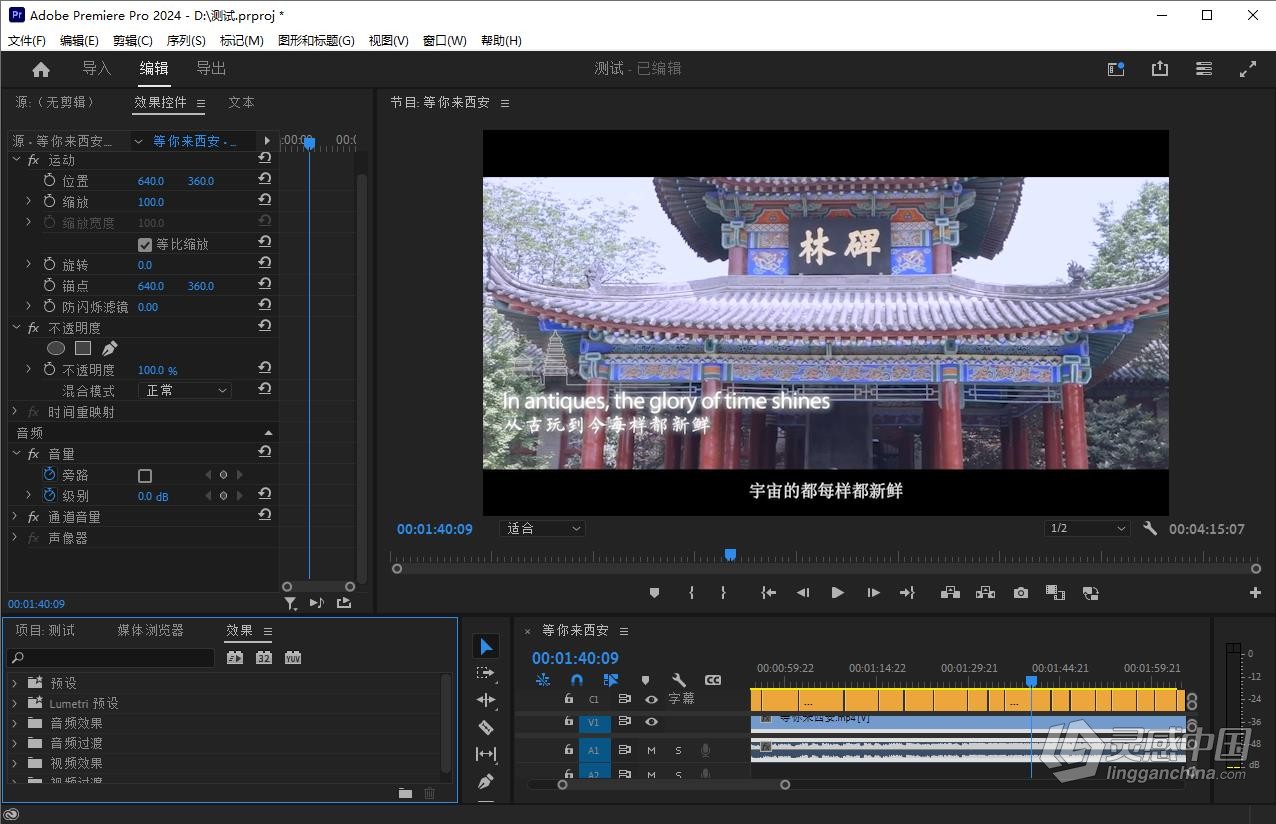Maximize video output fullscreen icon
The width and height of the screenshot is (1276, 824).
(x=1248, y=69)
